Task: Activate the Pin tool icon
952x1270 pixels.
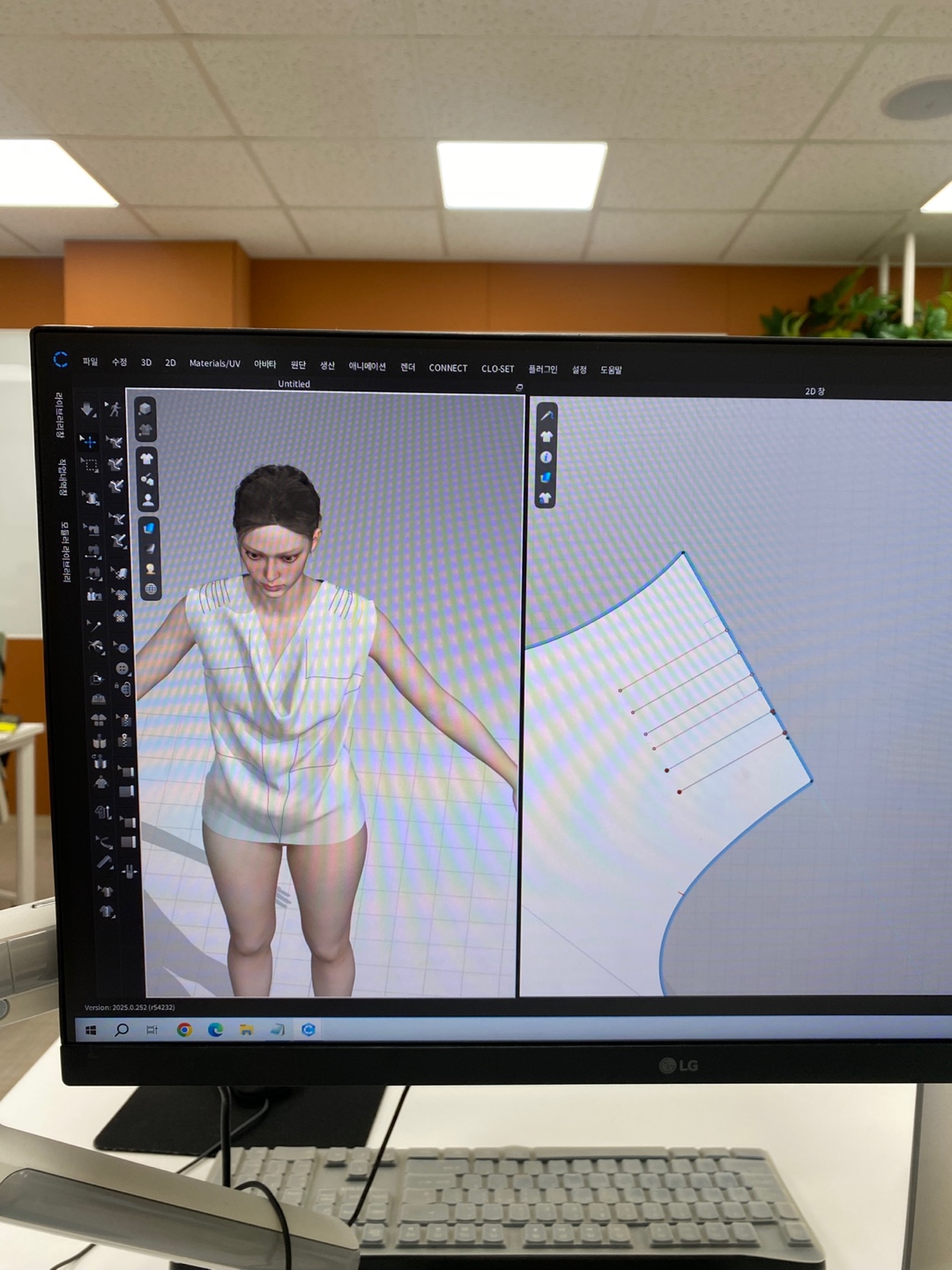Action: pos(94,624)
